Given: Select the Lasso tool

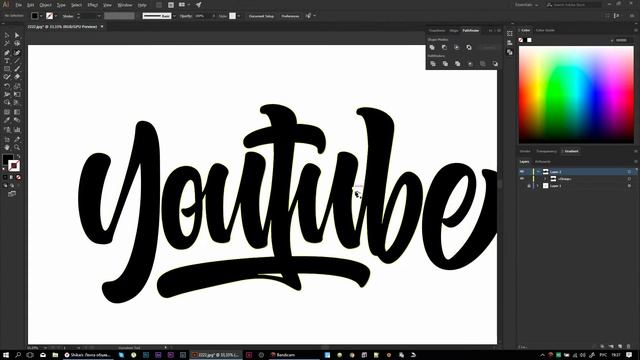Looking at the screenshot, I should [17, 43].
